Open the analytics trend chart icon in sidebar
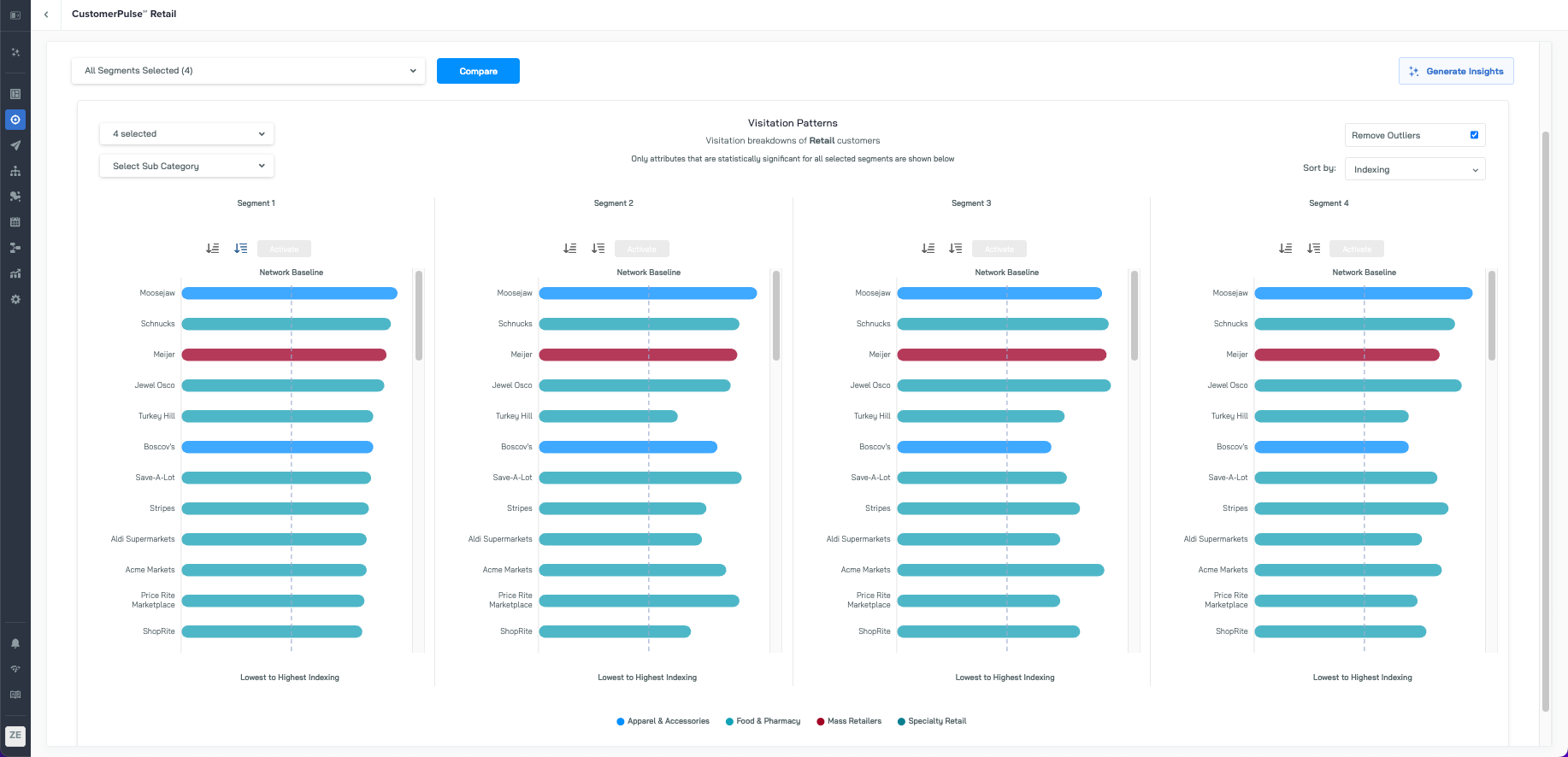The width and height of the screenshot is (1568, 757). pos(15,273)
